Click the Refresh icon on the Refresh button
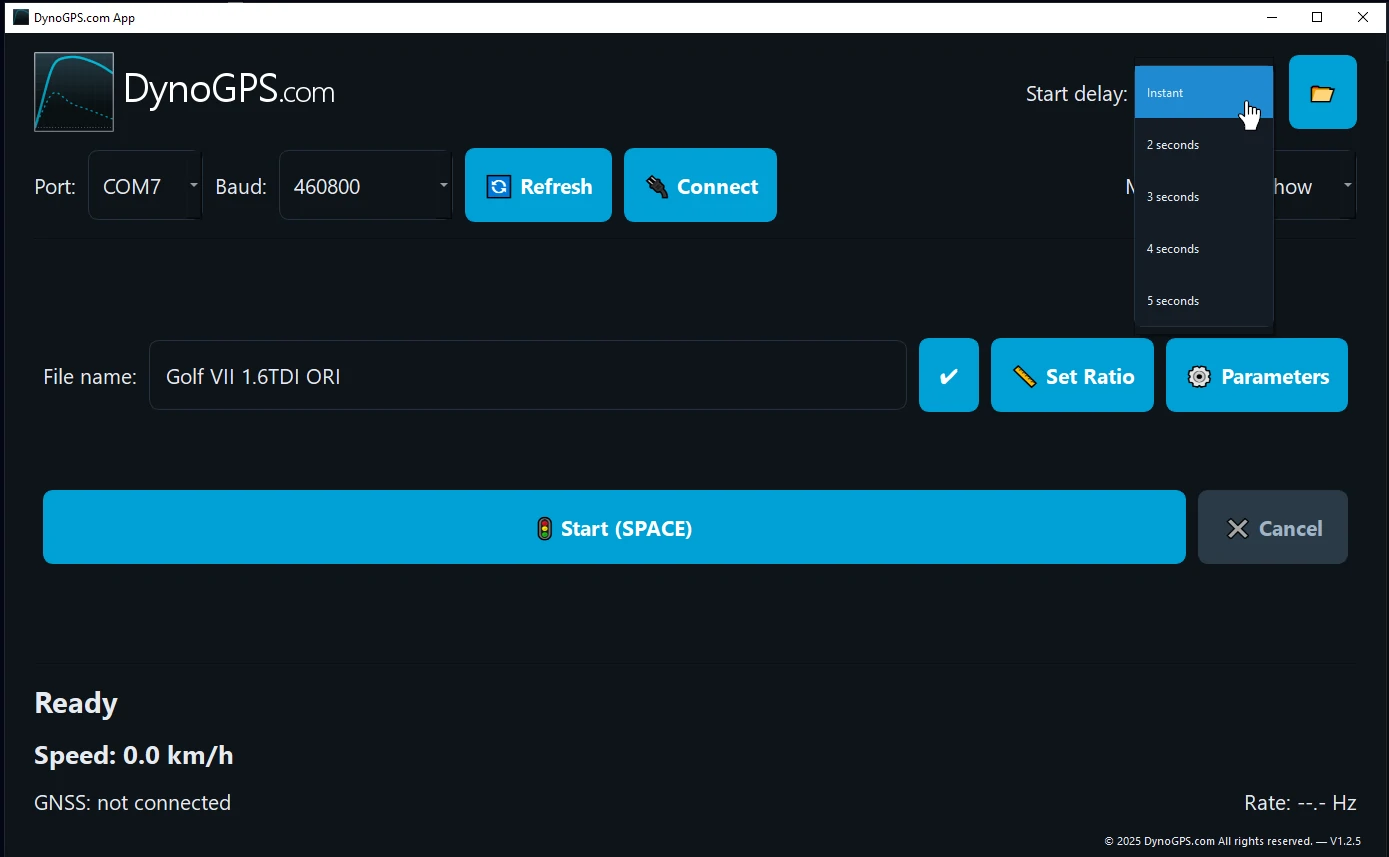This screenshot has height=857, width=1389. point(498,186)
